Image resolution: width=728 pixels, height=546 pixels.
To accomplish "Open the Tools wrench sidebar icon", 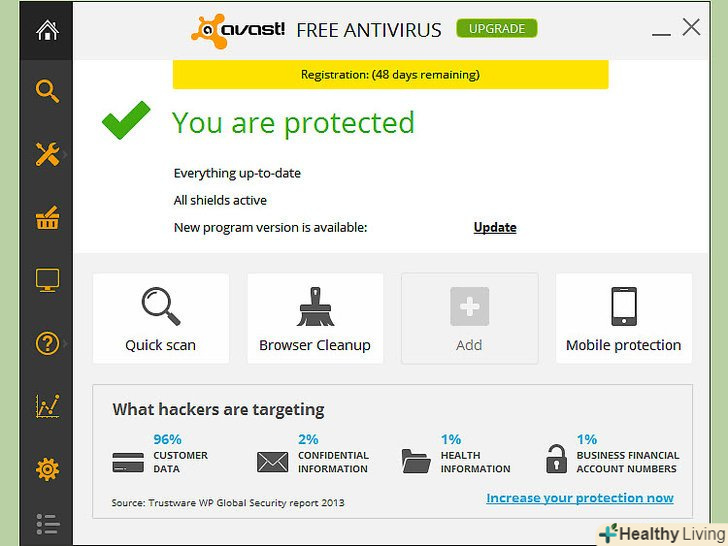I will (x=46, y=154).
